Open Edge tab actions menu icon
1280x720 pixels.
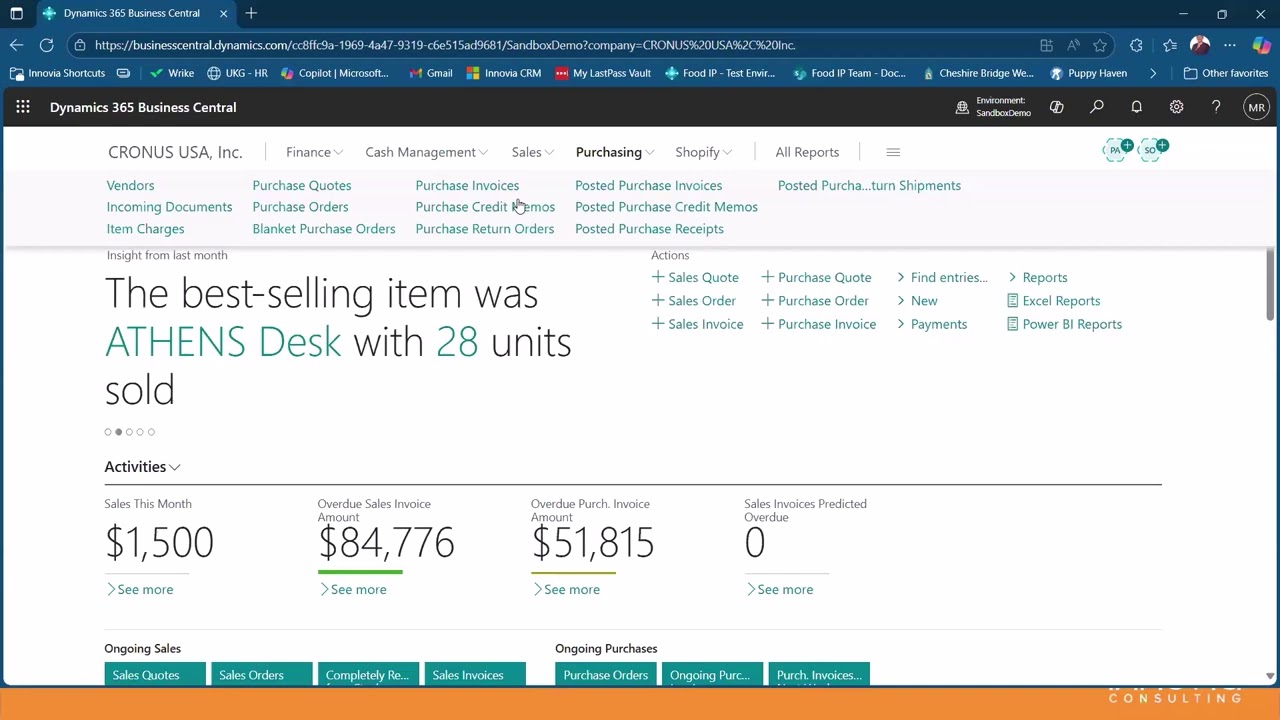click(x=17, y=13)
